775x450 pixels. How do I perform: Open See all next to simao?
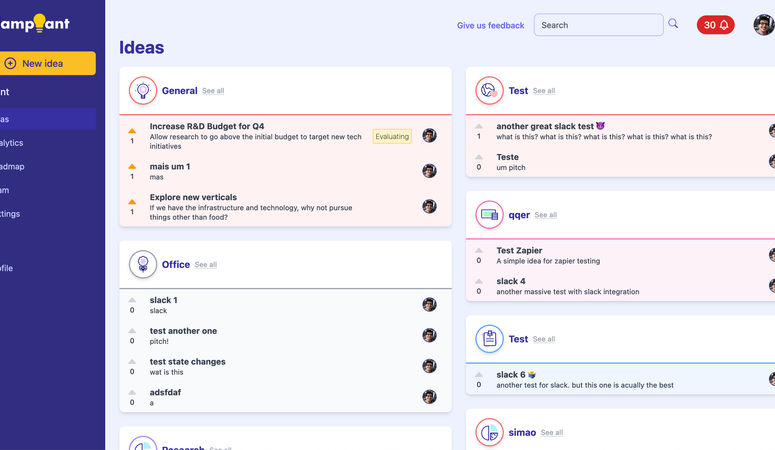click(552, 433)
